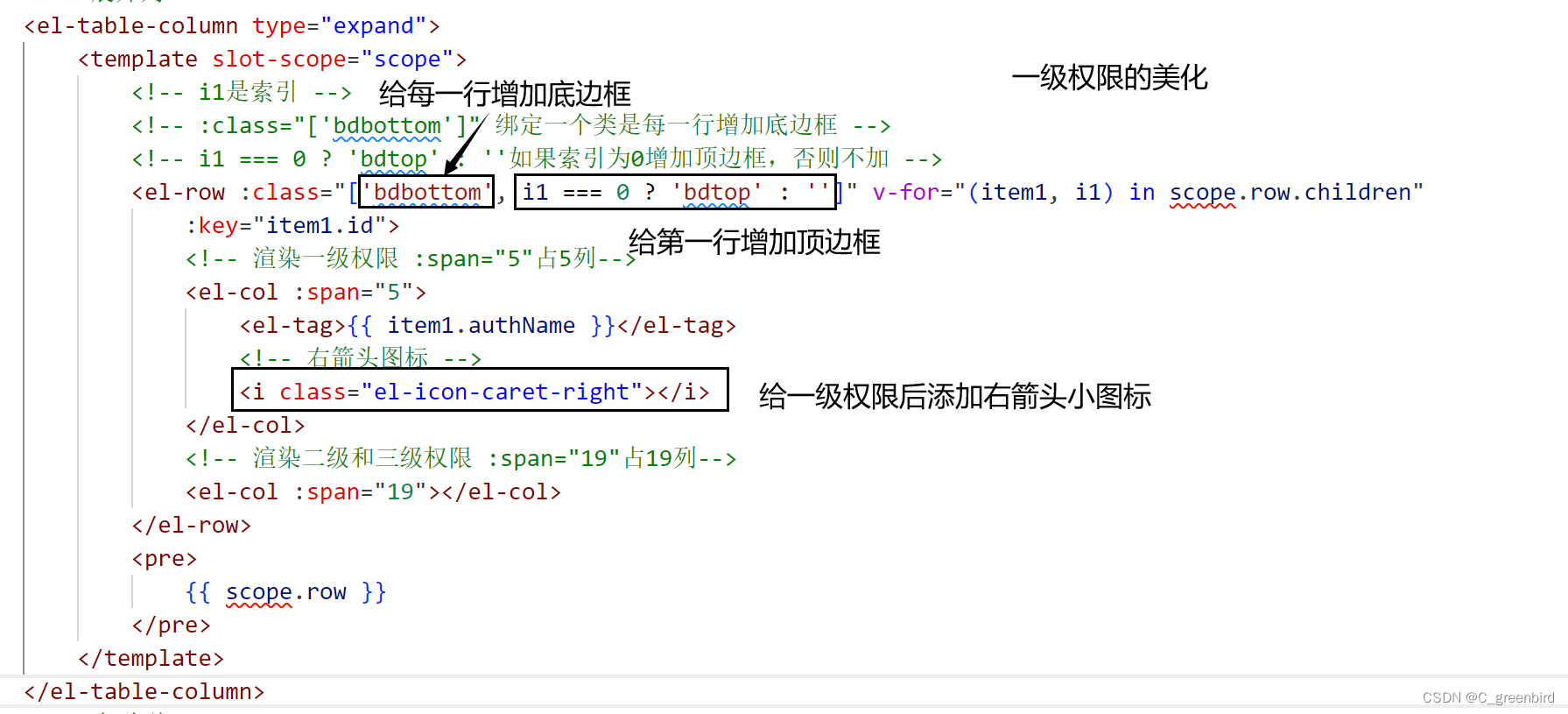
Task: Click the {{ scope.row }} expression
Action: click(285, 591)
